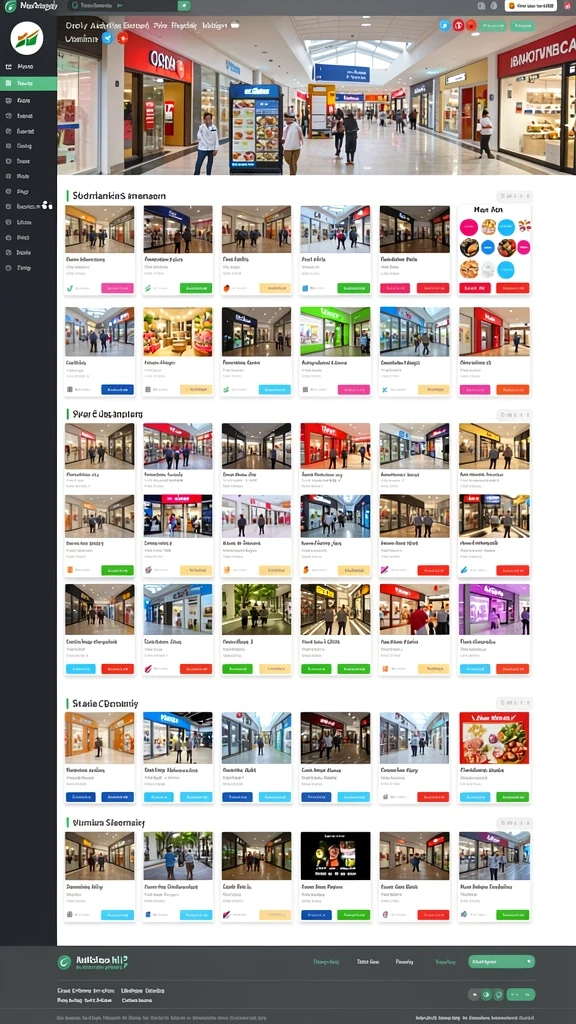Viewport: 576px width, 1024px height.
Task: Expand the gray pill control of second section header
Action: (515, 415)
